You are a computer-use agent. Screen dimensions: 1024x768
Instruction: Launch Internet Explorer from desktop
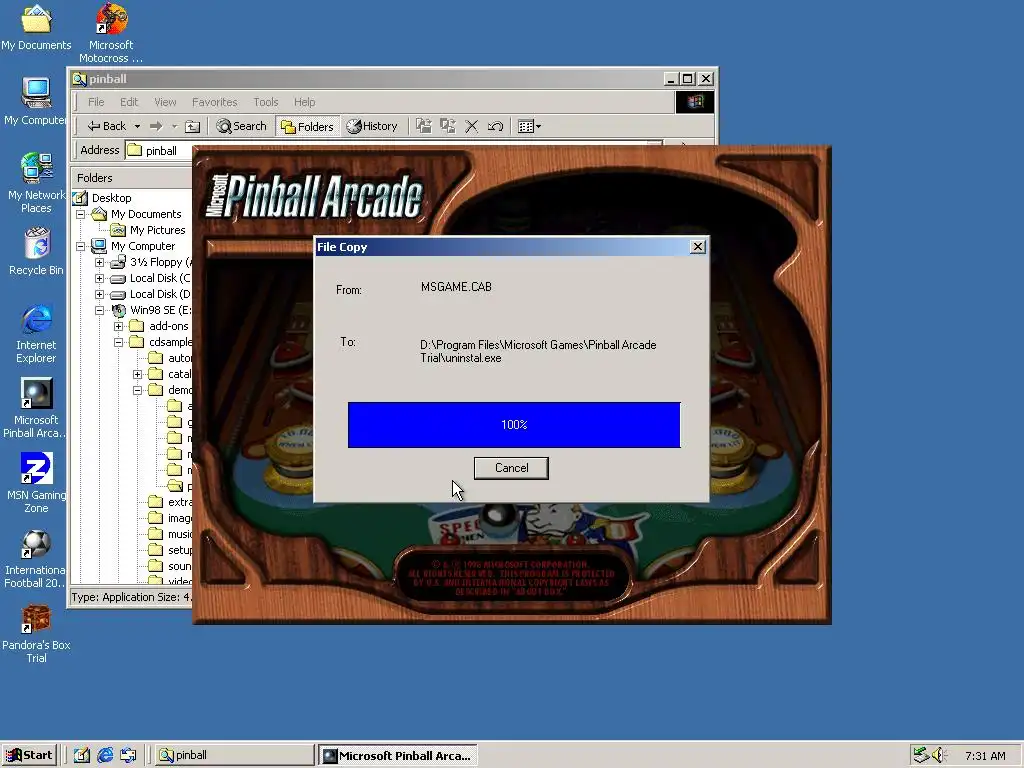tap(36, 334)
